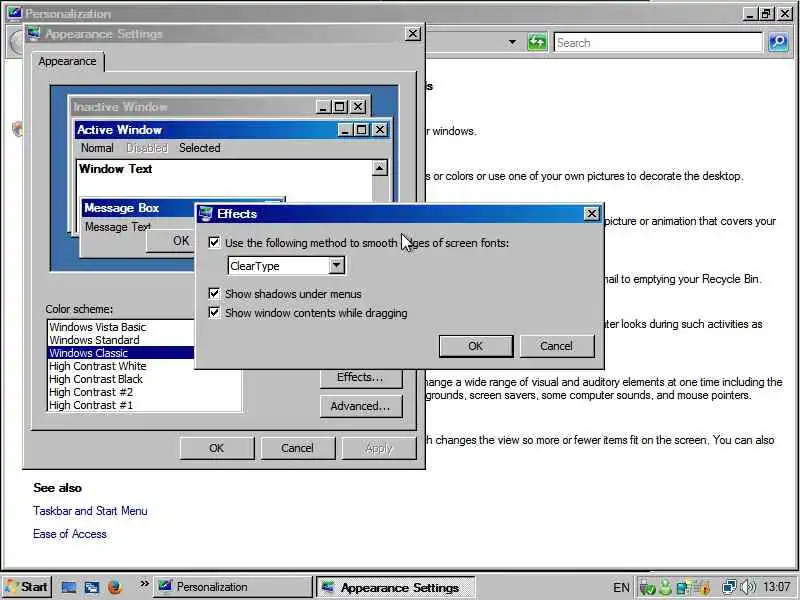Open the Advanced... appearance options
800x600 pixels.
(361, 406)
